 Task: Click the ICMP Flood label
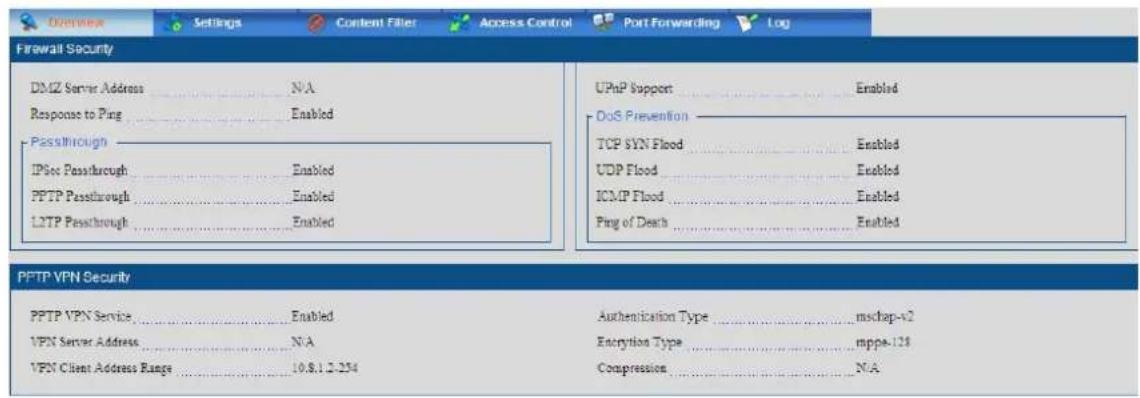(x=630, y=196)
